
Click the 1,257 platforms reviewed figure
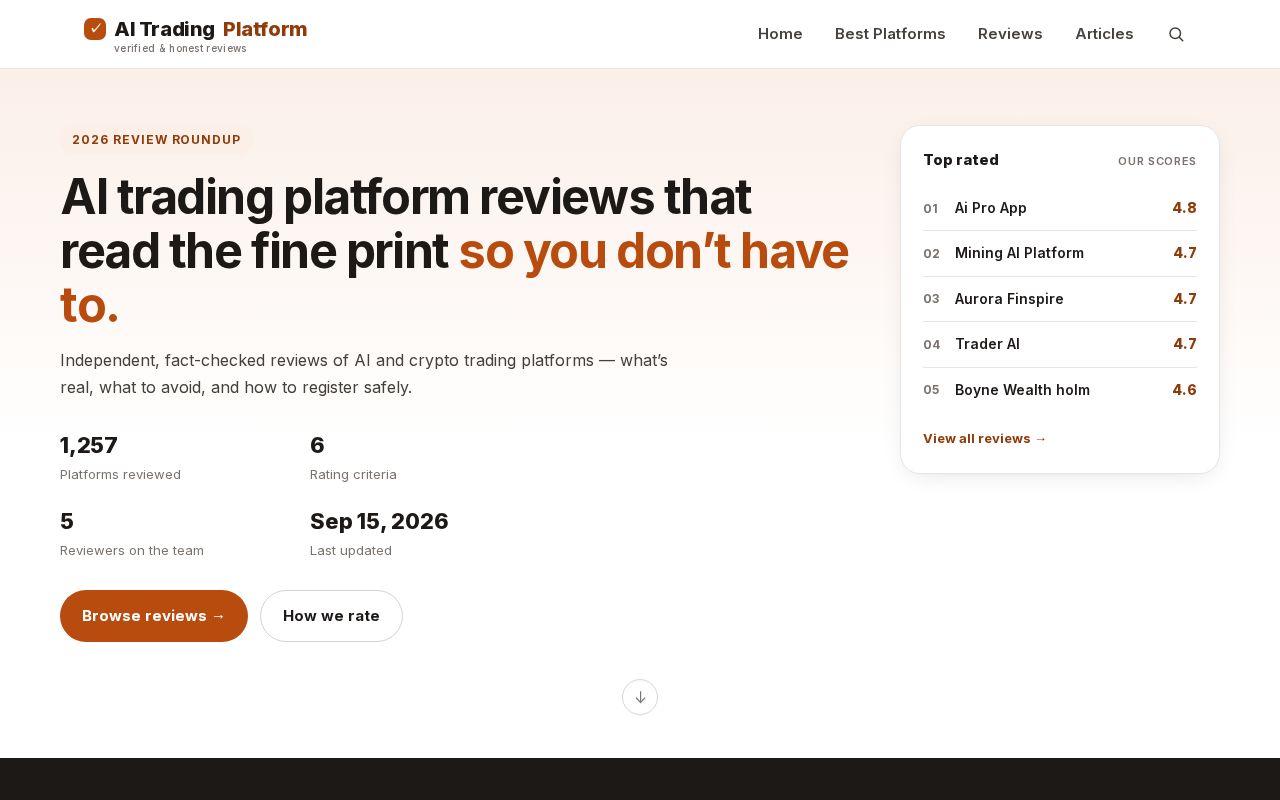[x=89, y=445]
